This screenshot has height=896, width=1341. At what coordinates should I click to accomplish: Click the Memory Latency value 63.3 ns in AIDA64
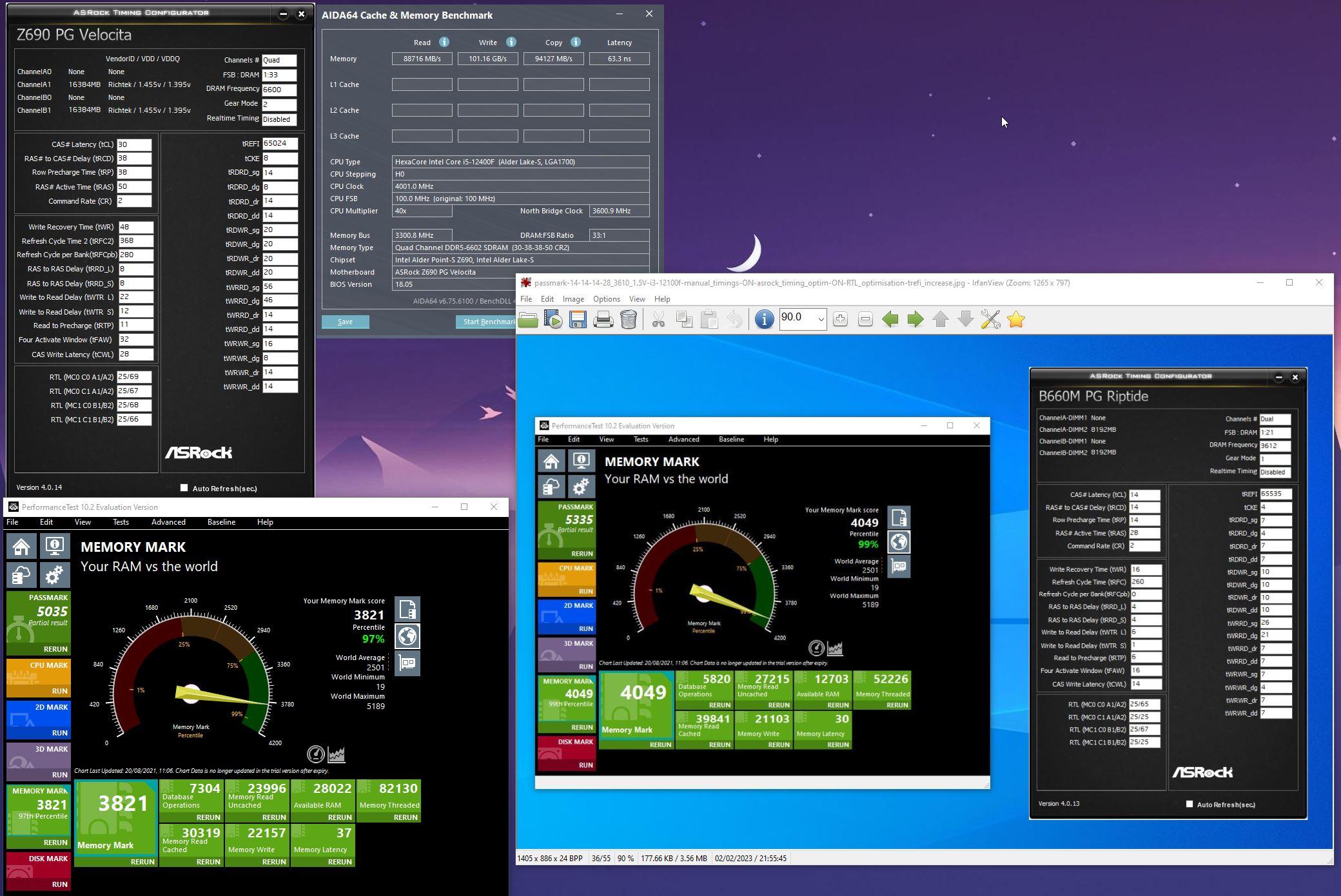pos(619,59)
